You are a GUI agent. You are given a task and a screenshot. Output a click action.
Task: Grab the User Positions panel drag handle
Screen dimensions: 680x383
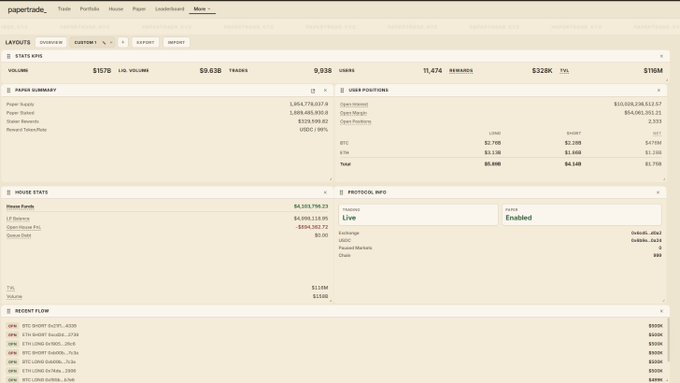(342, 90)
